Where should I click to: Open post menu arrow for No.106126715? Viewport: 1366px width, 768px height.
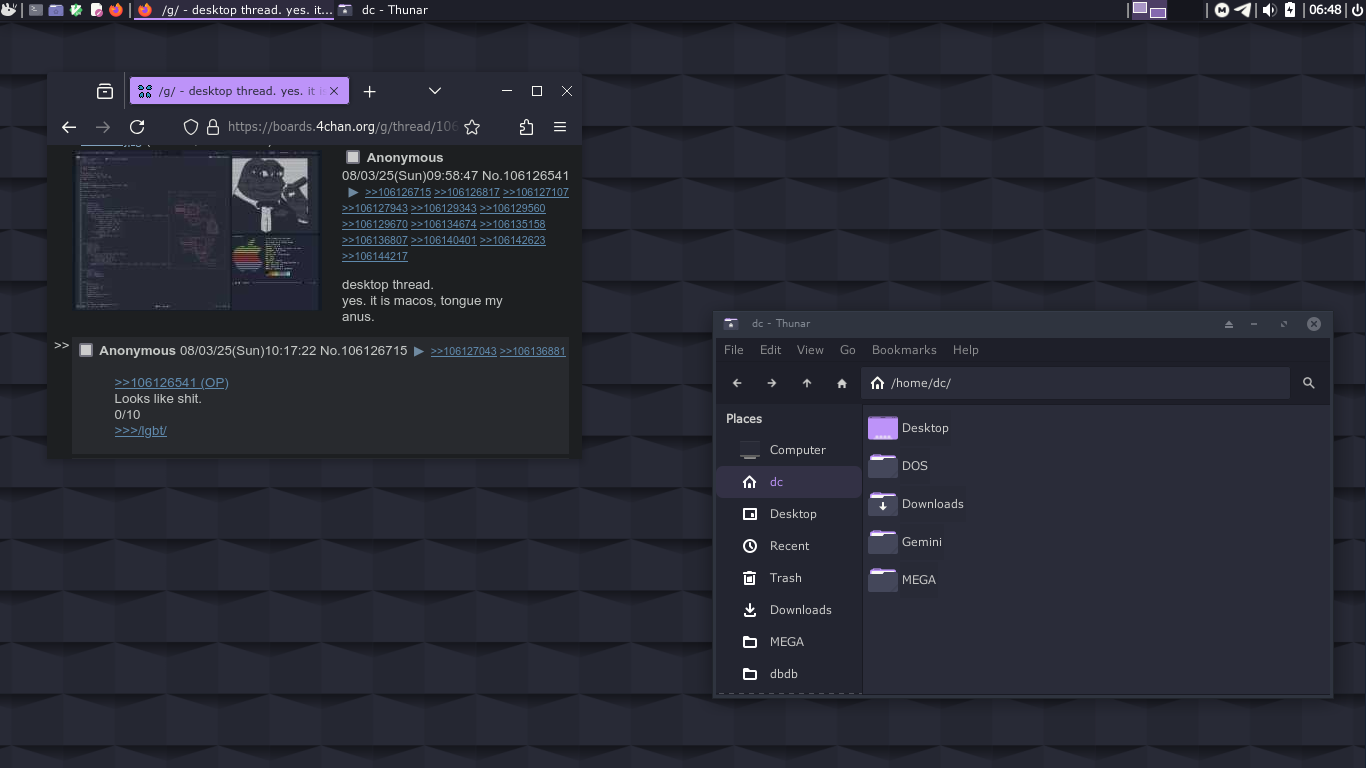(x=419, y=351)
